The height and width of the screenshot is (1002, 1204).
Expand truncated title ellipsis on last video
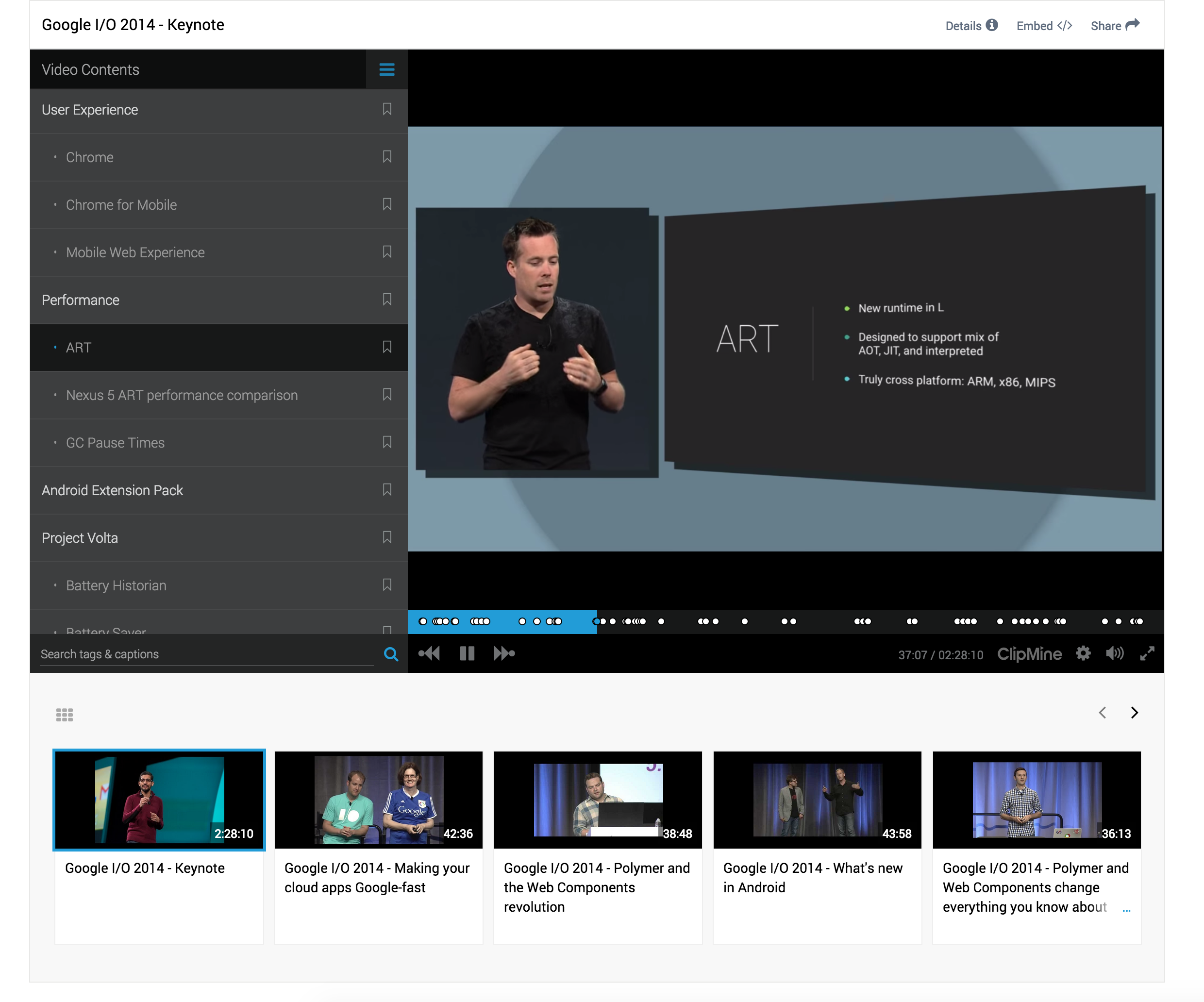[1126, 909]
